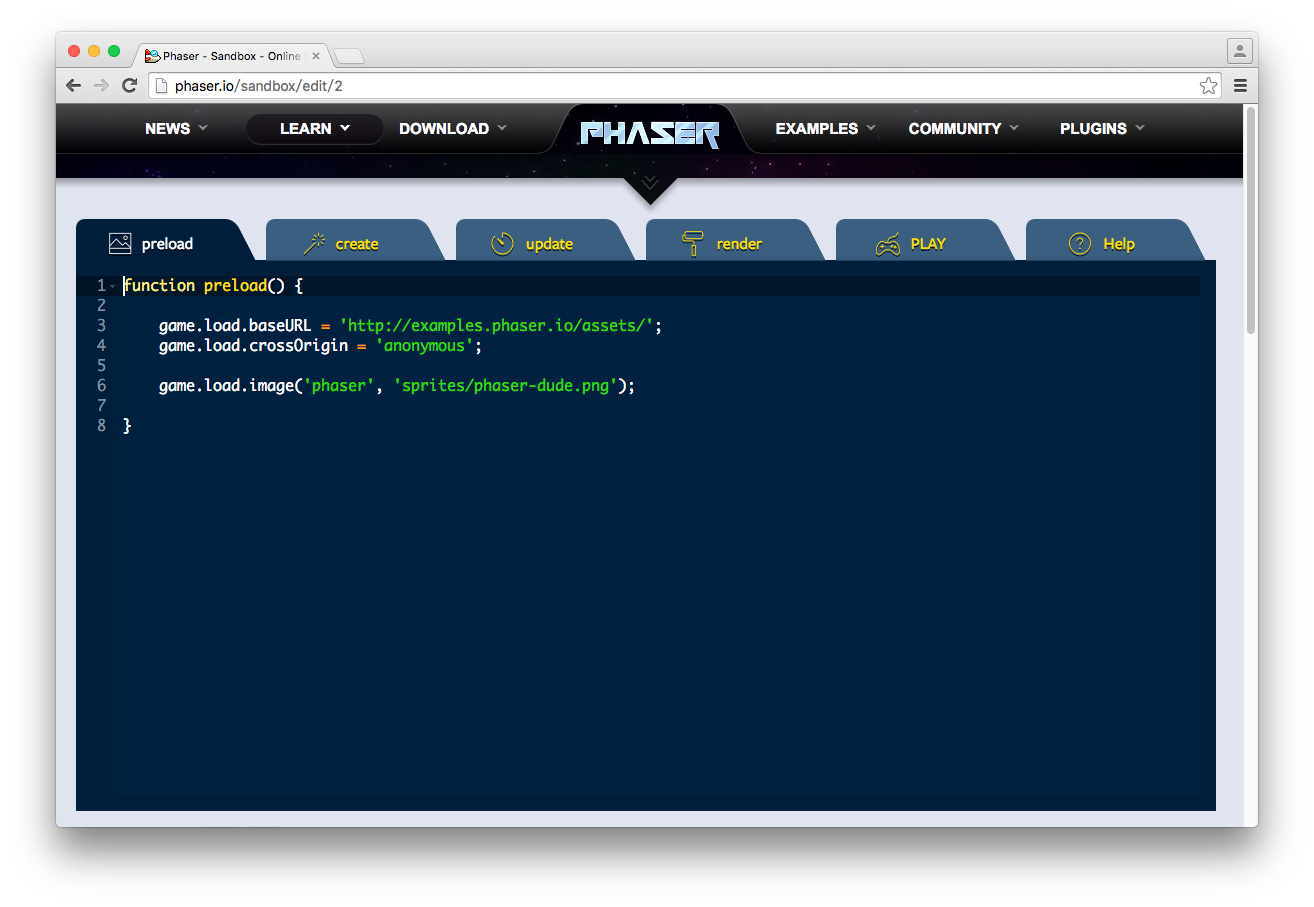The height and width of the screenshot is (907, 1314).
Task: Close the Phaser Sandbox browser tab
Action: pos(316,56)
